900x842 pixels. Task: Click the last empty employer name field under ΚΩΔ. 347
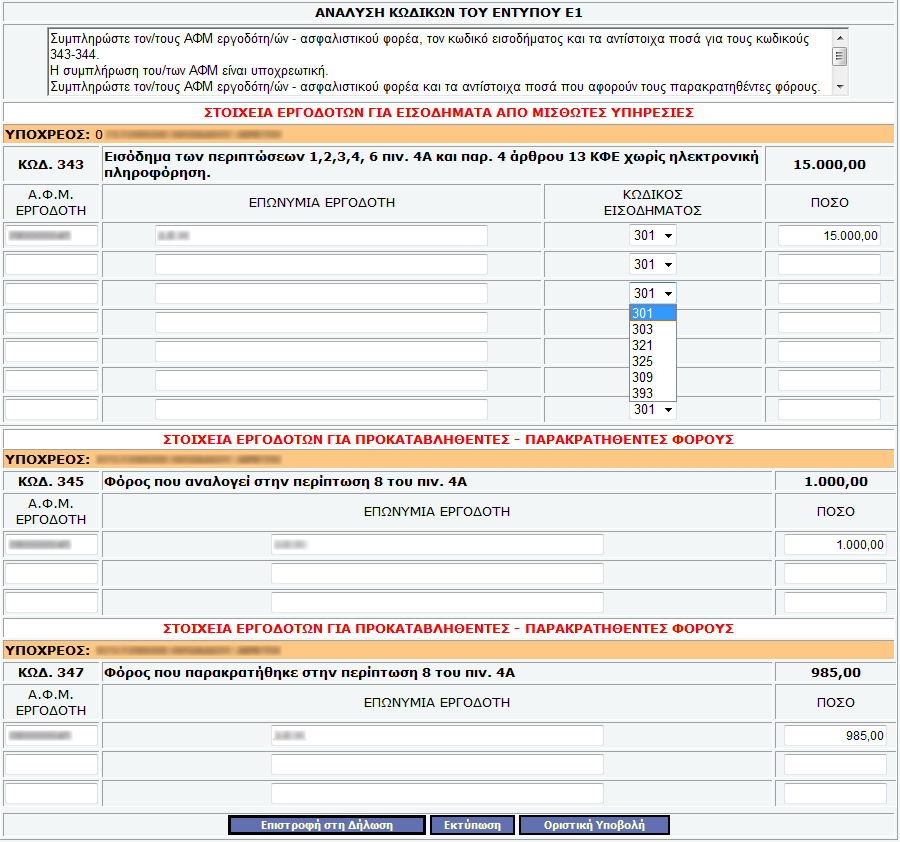click(437, 794)
